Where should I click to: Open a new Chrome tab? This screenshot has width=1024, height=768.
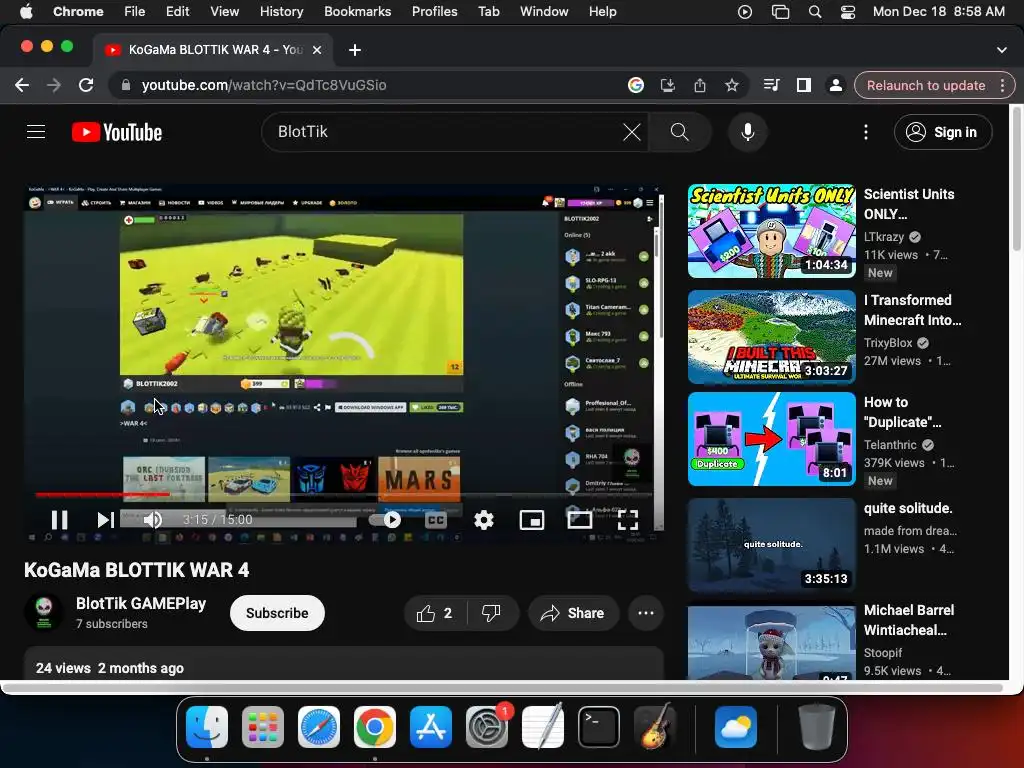tap(355, 50)
